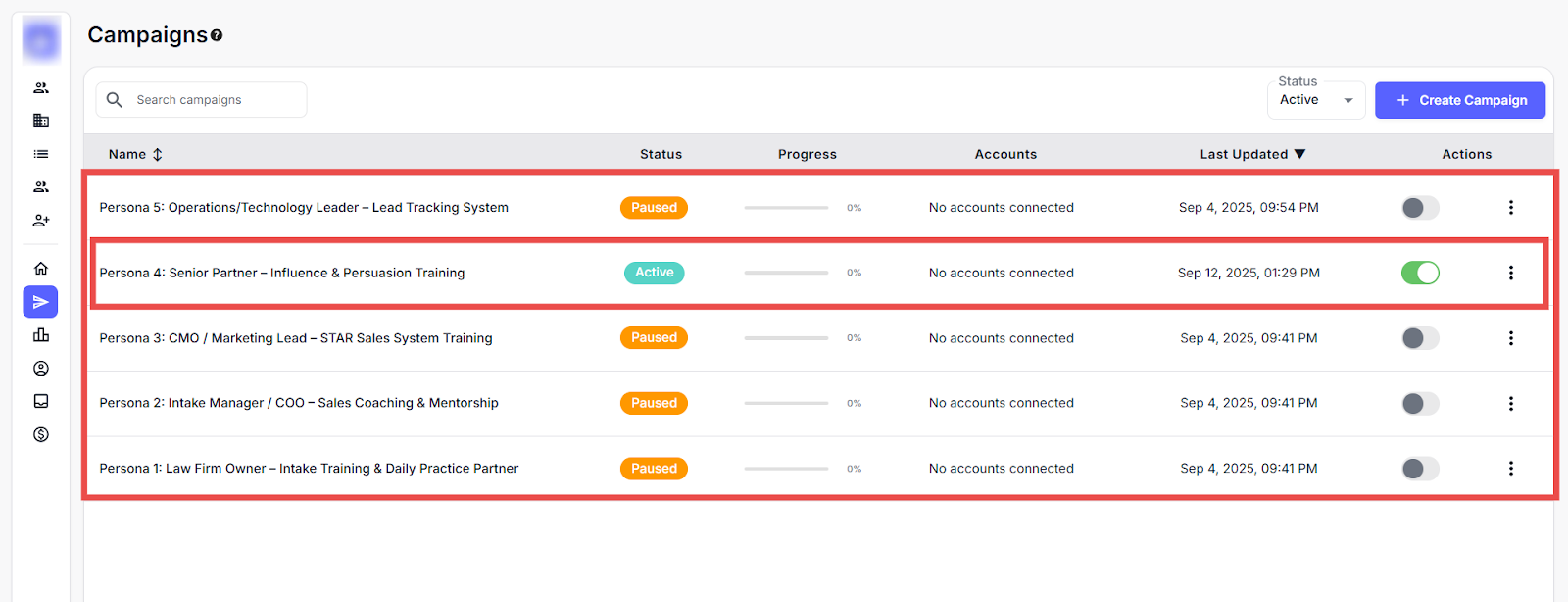Click the list icon in sidebar
This screenshot has width=1568, height=602.
click(x=41, y=154)
